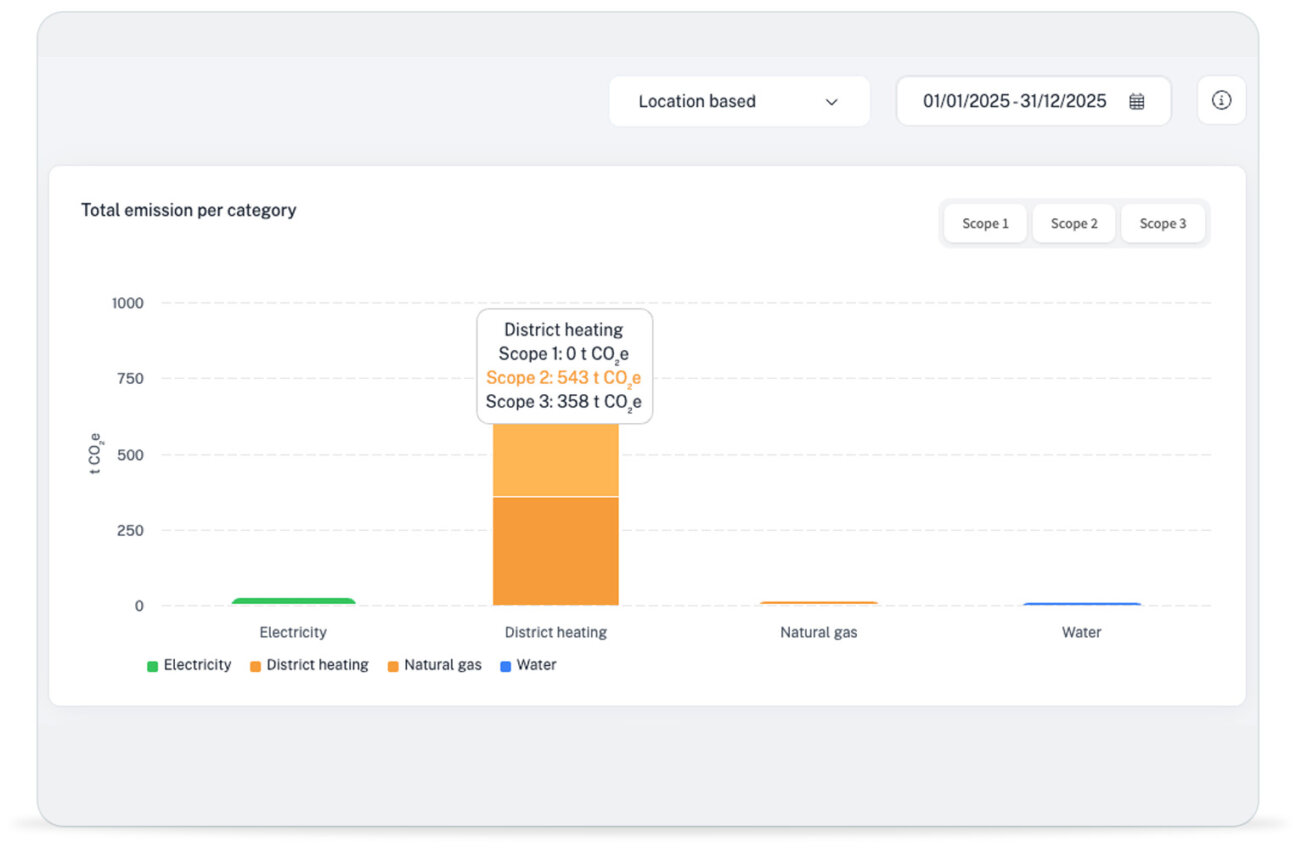Click the blue Water legend swatch
Image resolution: width=1296 pixels, height=858 pixels.
point(505,666)
